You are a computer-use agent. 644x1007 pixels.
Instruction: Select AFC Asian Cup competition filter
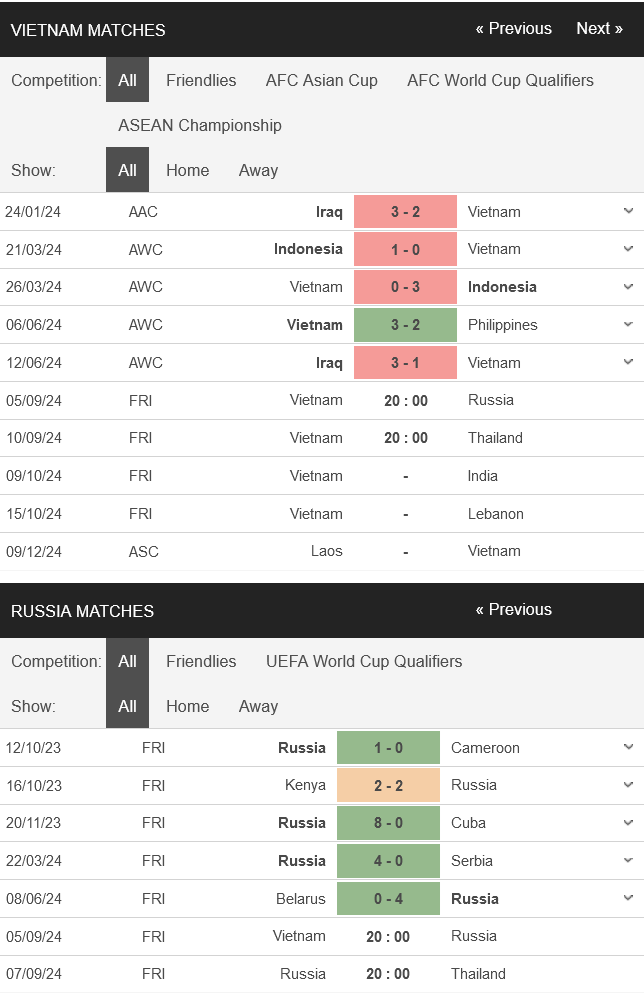[322, 80]
